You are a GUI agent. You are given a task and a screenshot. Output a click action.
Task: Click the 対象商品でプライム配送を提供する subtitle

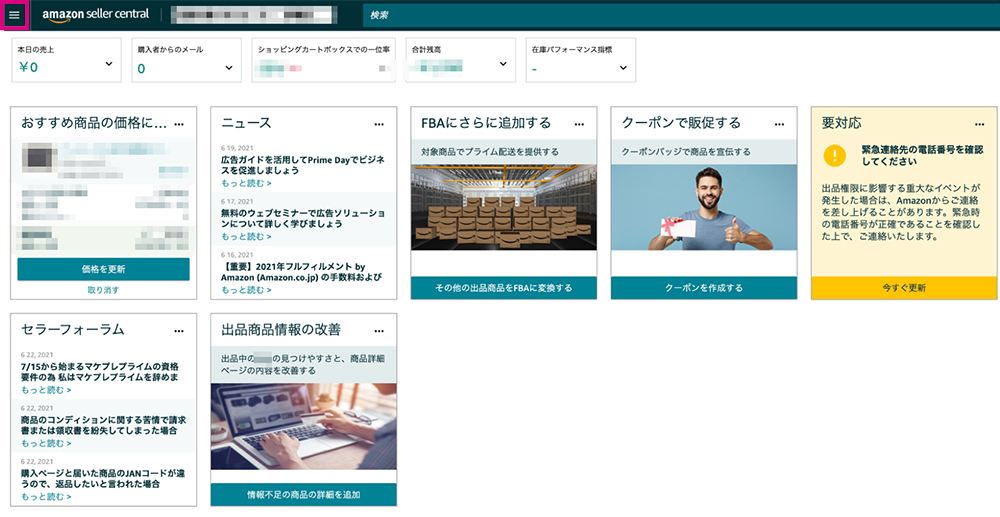pyautogui.click(x=490, y=152)
